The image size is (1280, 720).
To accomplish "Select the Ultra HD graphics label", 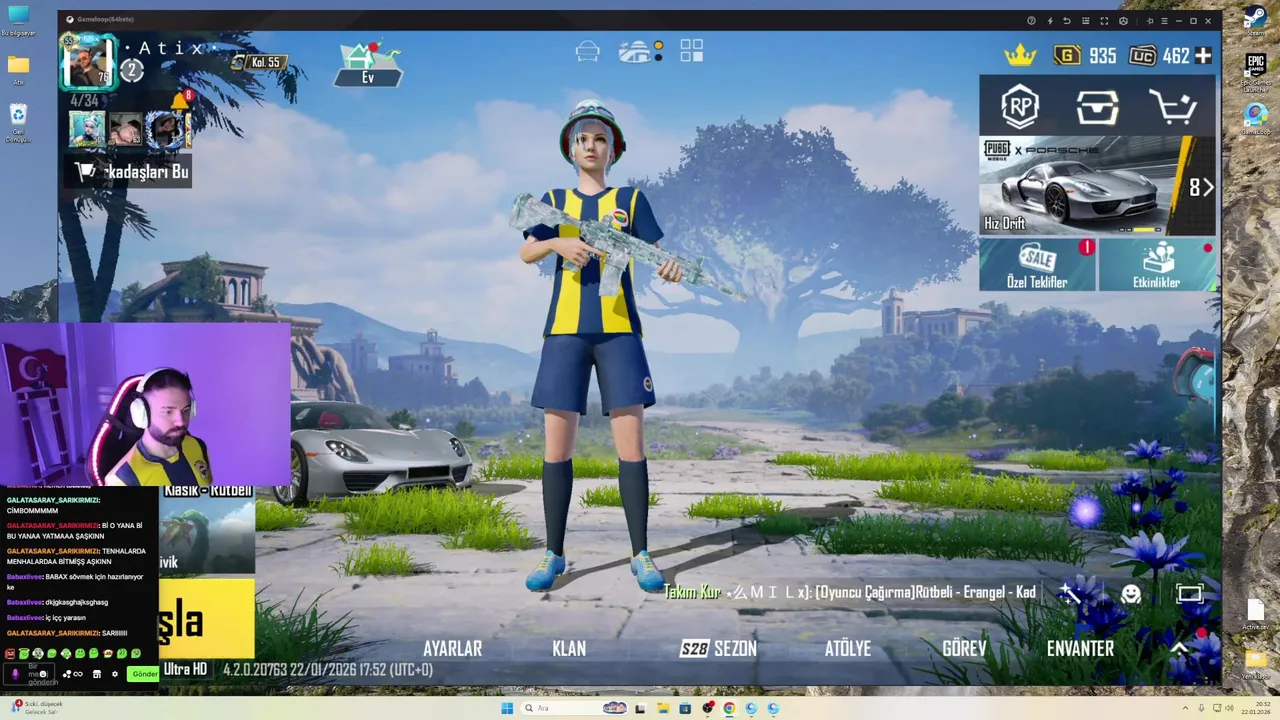I will click(185, 669).
